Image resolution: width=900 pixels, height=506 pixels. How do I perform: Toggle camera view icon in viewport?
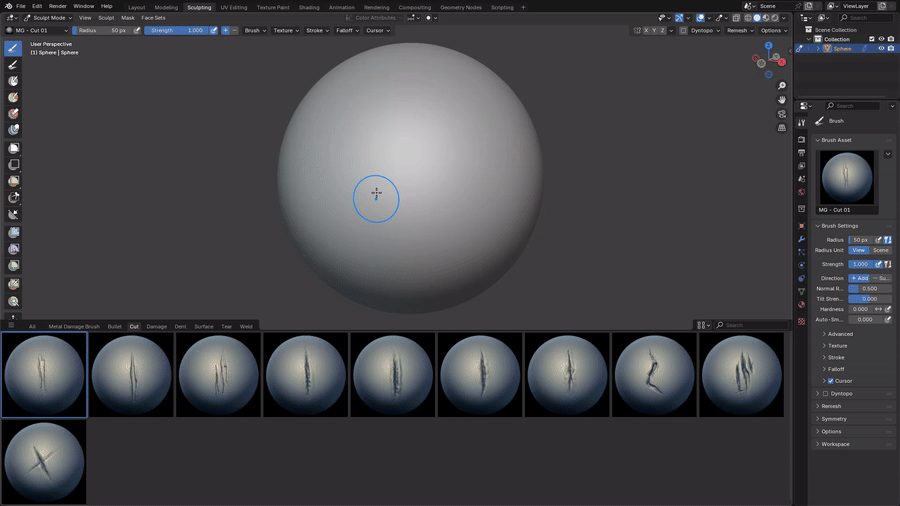[781, 114]
